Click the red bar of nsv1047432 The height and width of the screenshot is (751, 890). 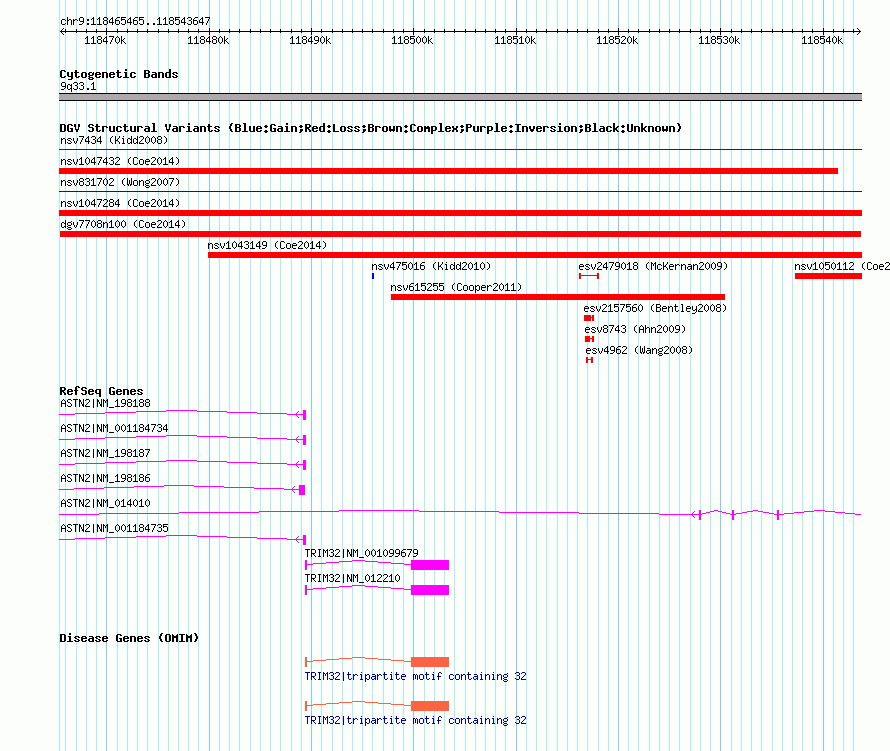tap(448, 171)
